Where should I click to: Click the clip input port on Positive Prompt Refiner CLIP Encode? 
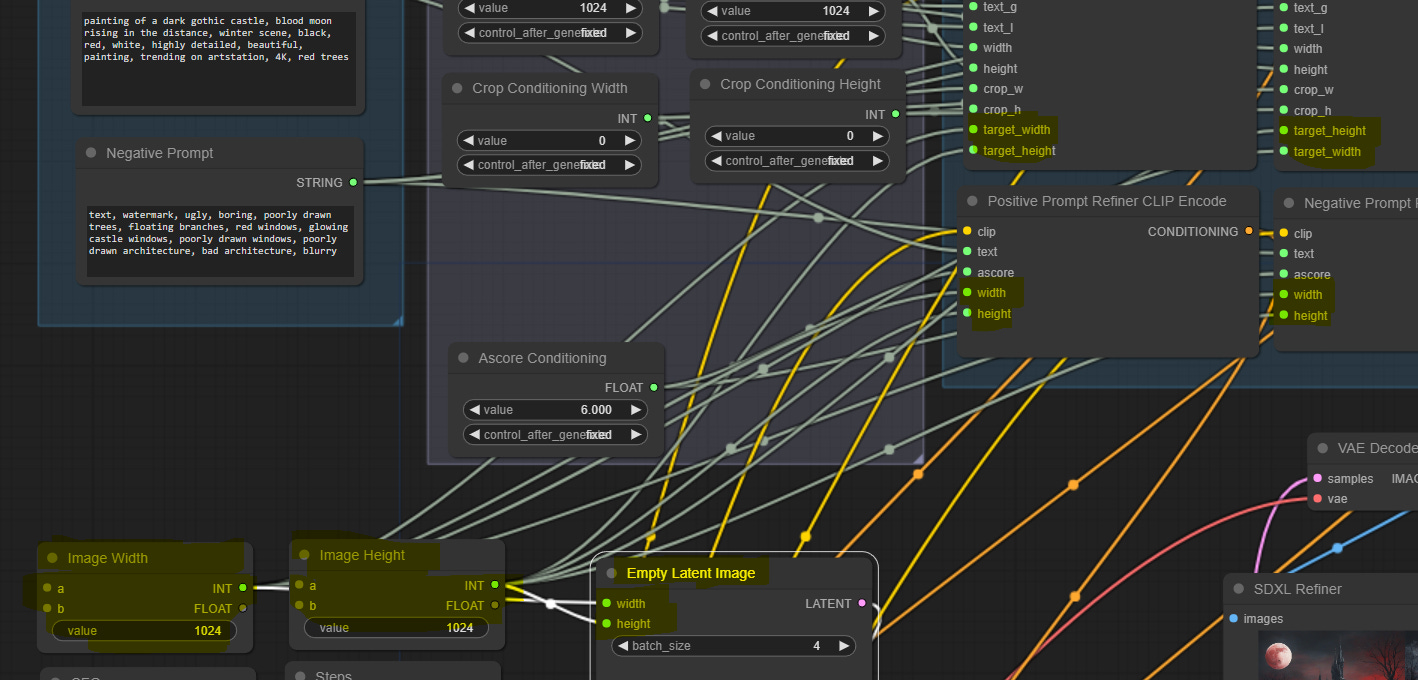pos(969,231)
